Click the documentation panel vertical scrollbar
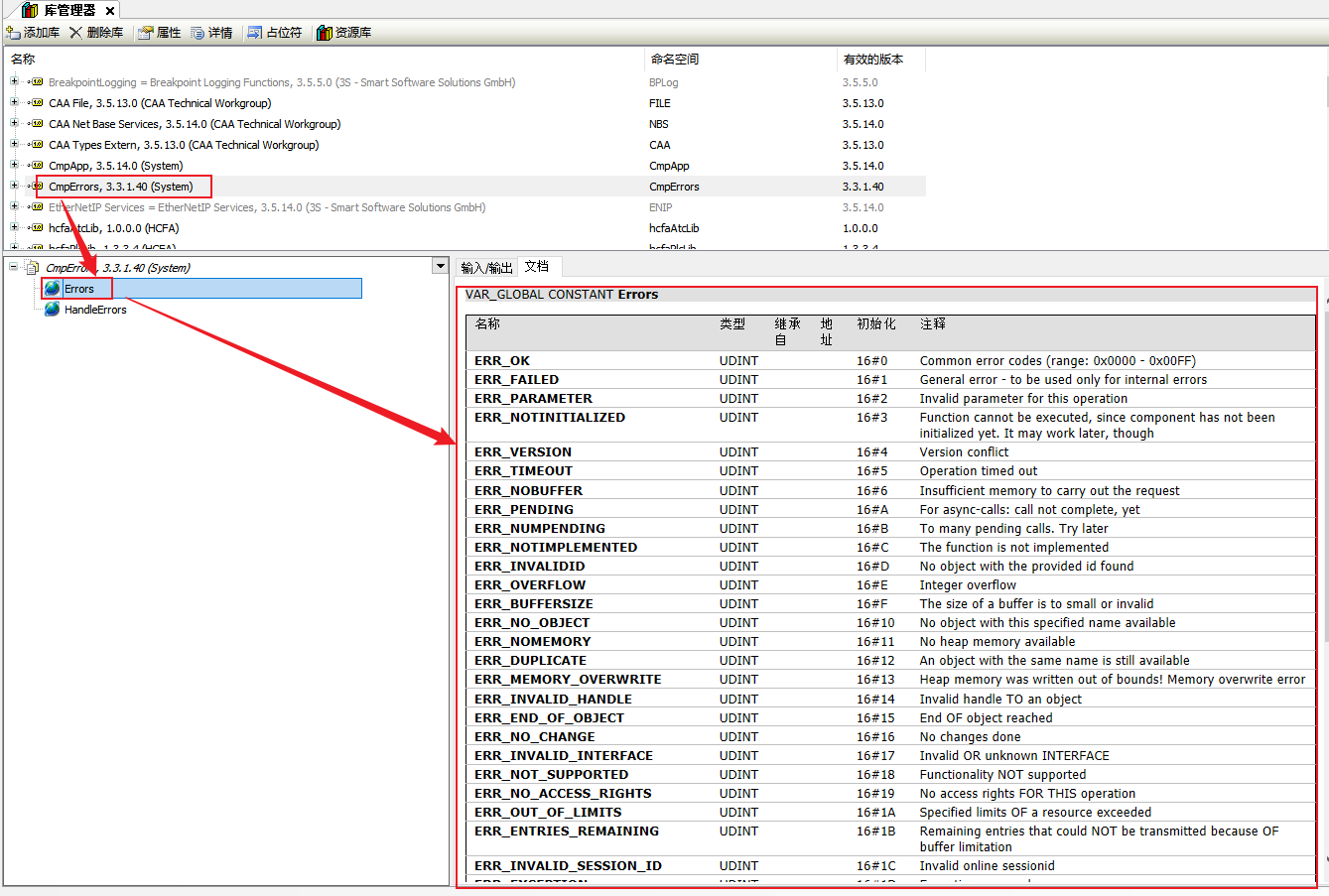Viewport: 1329px width, 896px height. 1322,595
